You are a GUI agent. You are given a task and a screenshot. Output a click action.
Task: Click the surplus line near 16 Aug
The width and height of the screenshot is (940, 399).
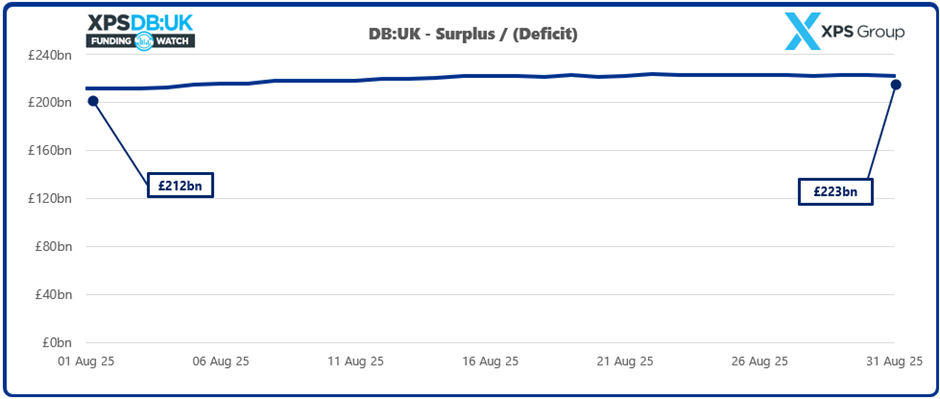(491, 75)
